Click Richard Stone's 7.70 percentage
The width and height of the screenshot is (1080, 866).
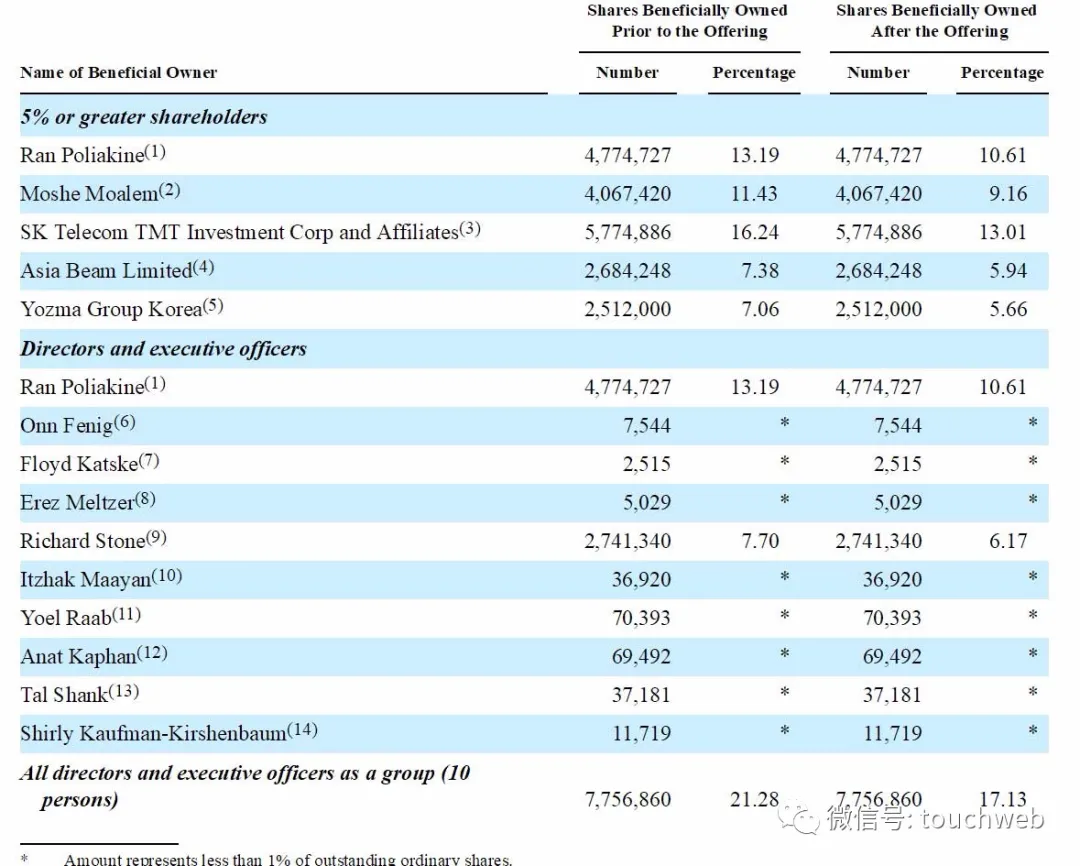(x=760, y=541)
